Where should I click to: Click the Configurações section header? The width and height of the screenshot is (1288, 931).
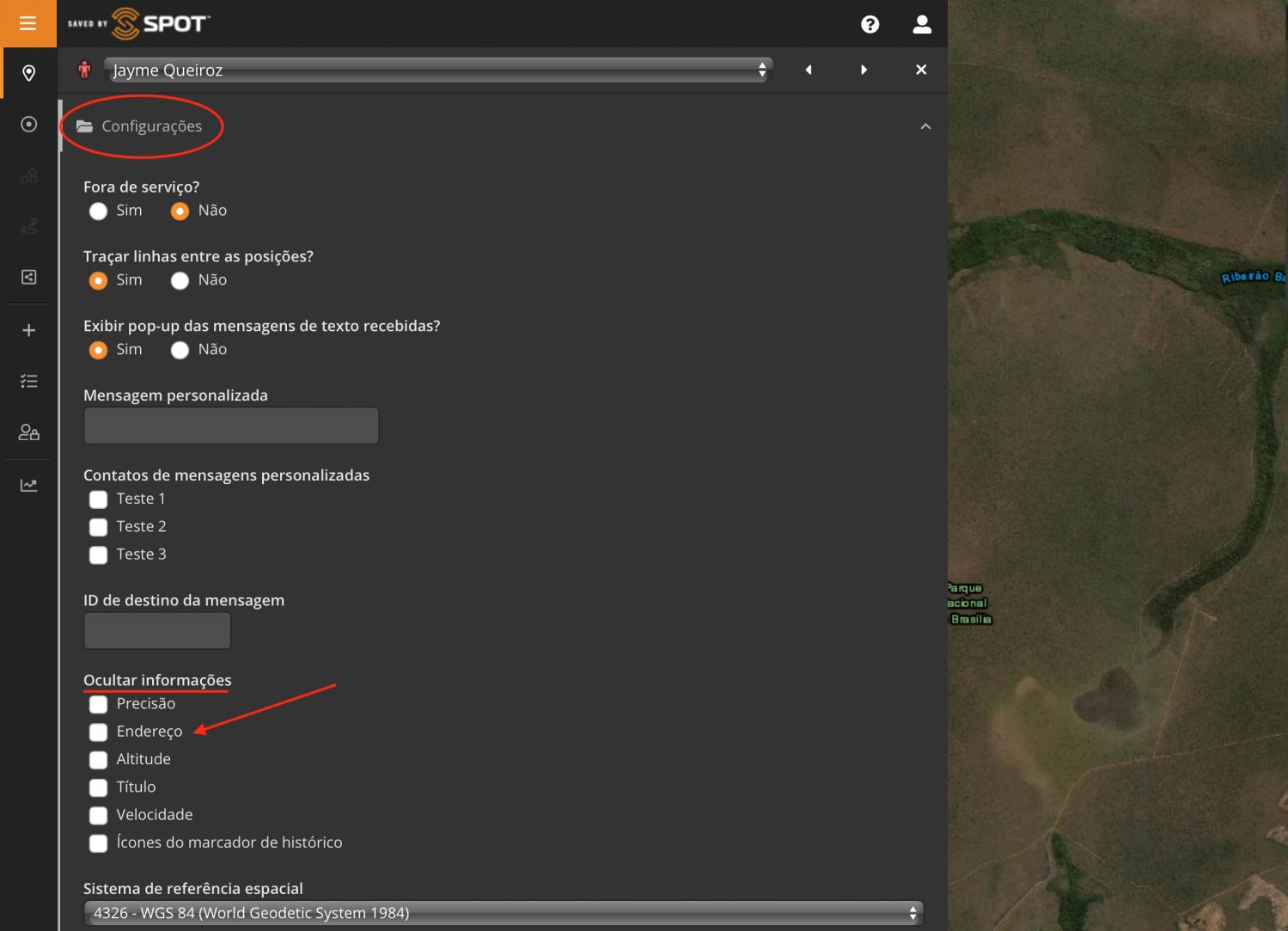(x=151, y=126)
